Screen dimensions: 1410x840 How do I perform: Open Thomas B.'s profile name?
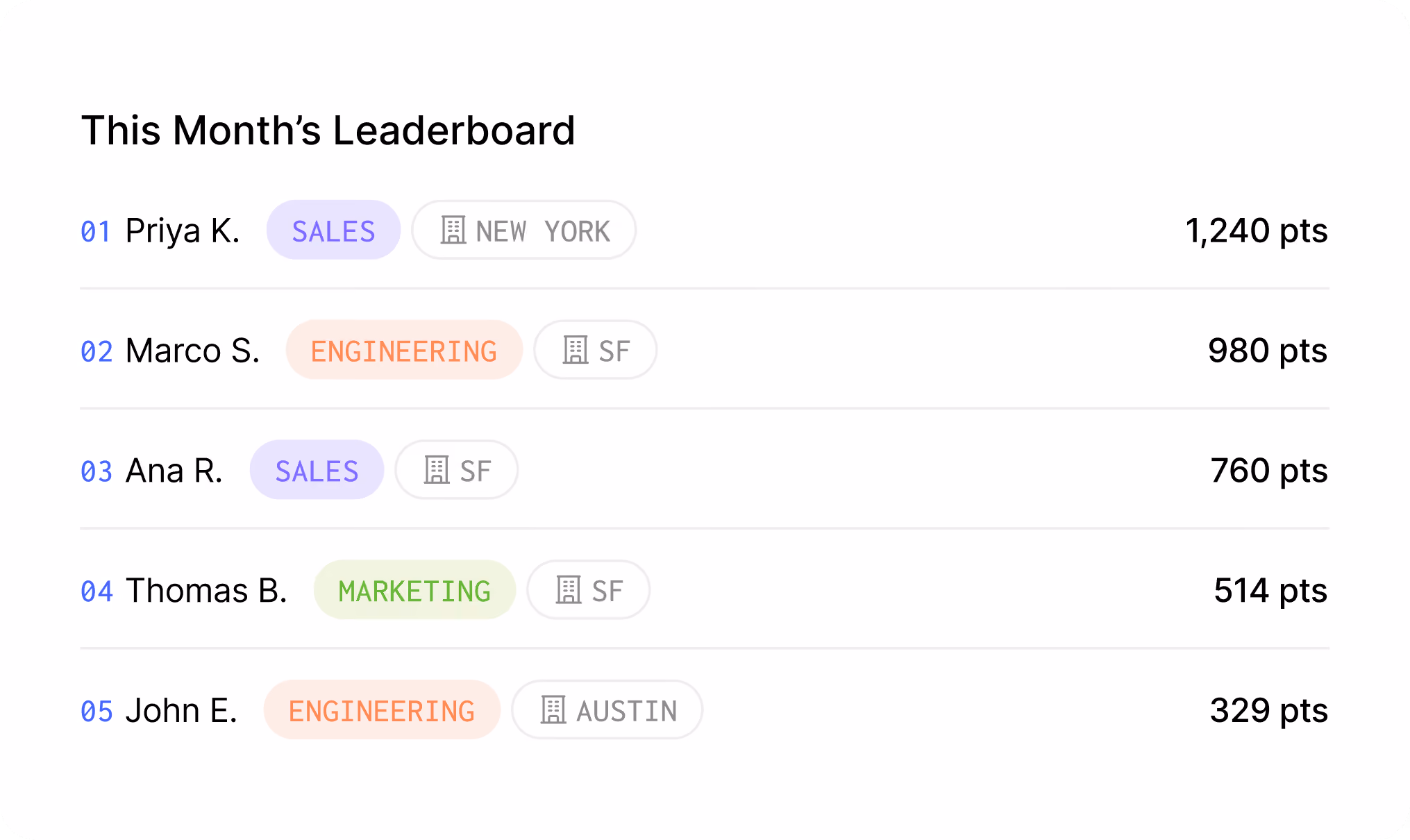pyautogui.click(x=206, y=591)
